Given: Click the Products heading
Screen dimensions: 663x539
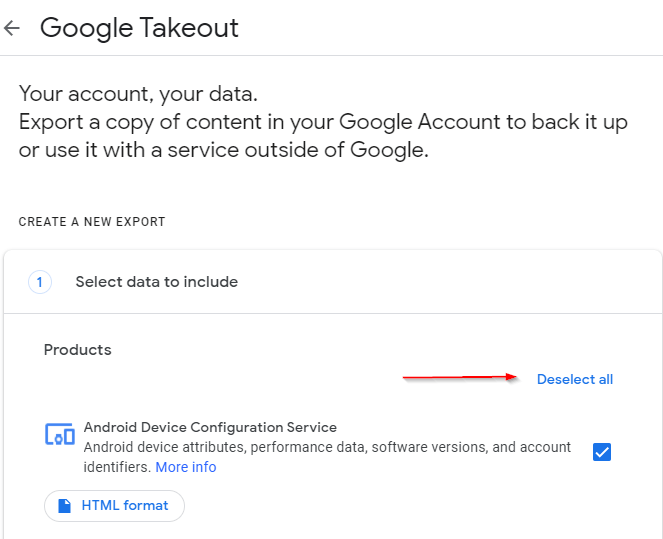Looking at the screenshot, I should [78, 350].
